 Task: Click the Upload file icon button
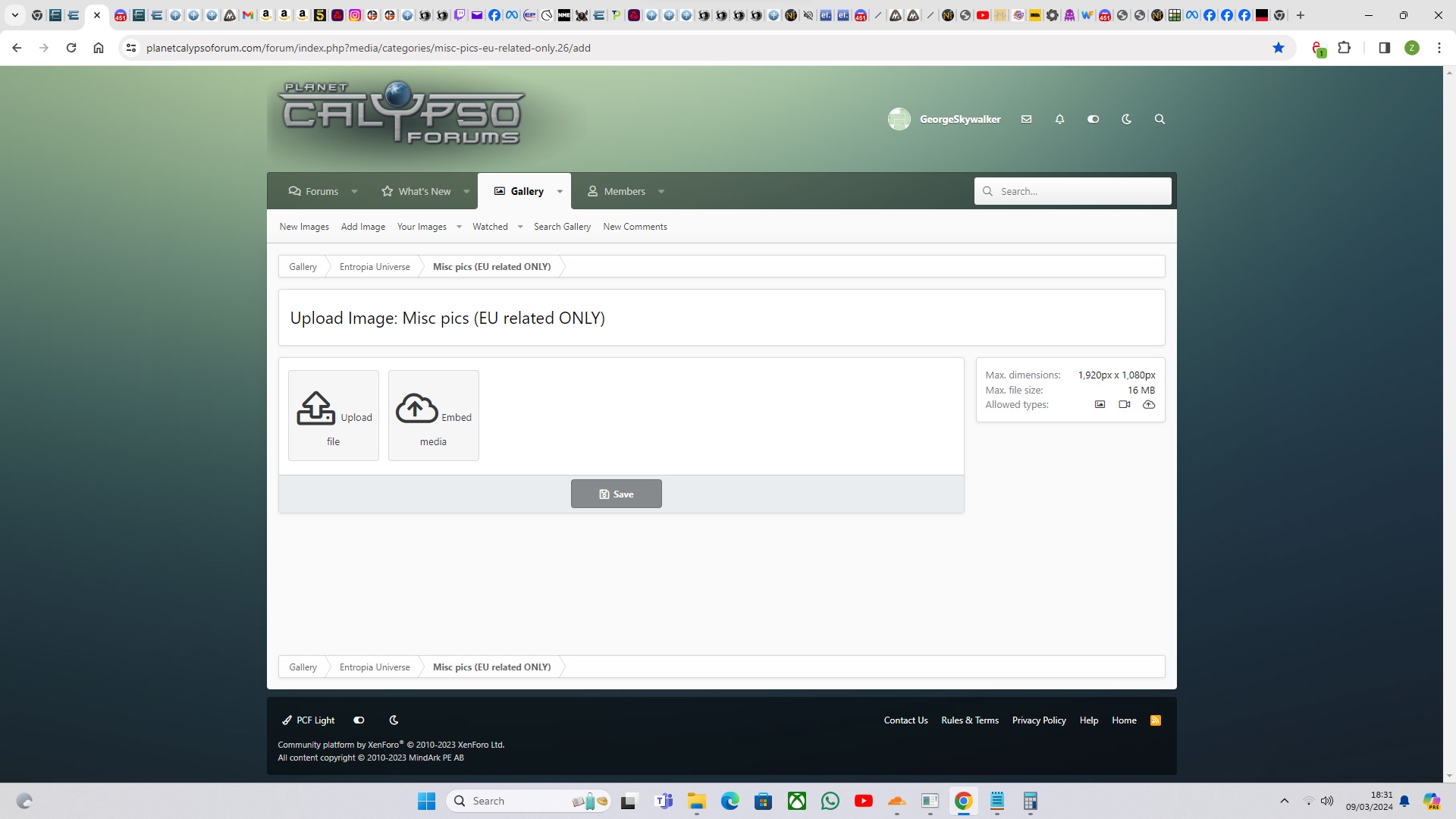tap(334, 416)
